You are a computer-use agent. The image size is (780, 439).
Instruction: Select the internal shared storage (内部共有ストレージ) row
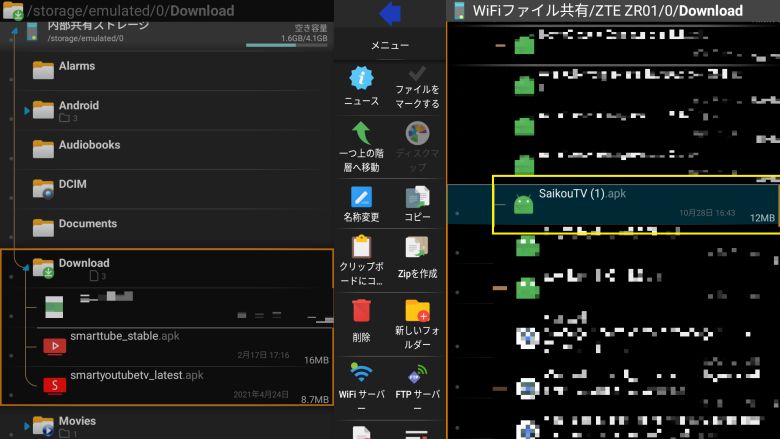point(167,34)
